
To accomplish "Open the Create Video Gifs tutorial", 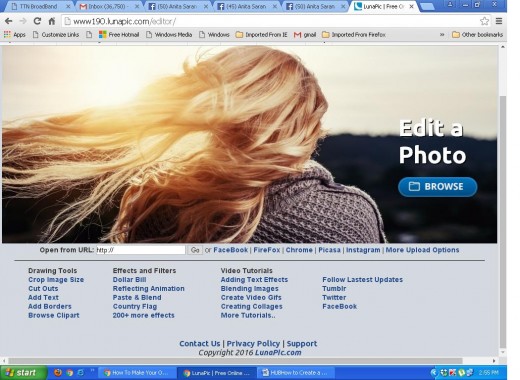I will [251, 298].
